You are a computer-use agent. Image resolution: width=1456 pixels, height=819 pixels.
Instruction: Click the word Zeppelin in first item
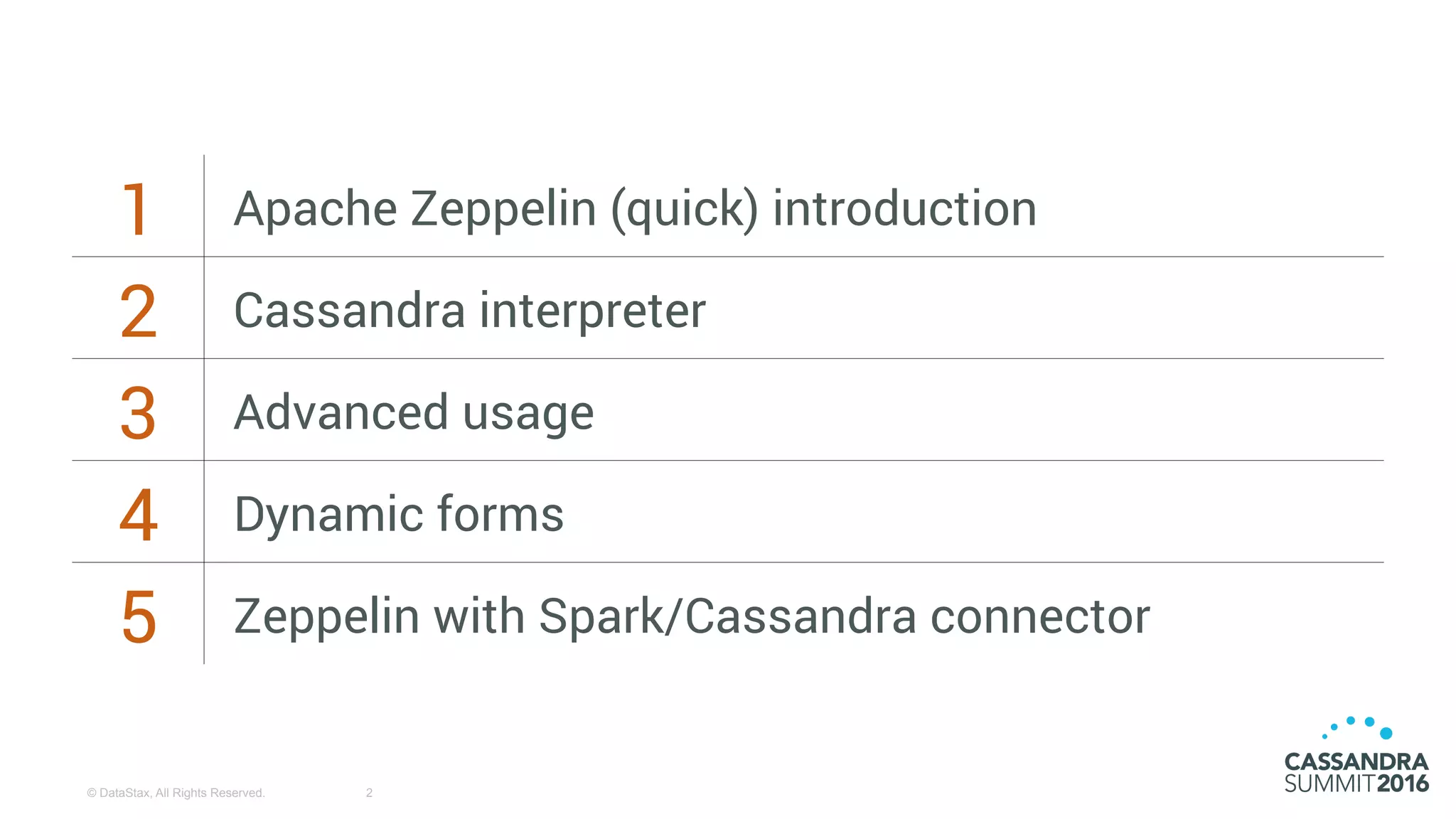(x=503, y=210)
